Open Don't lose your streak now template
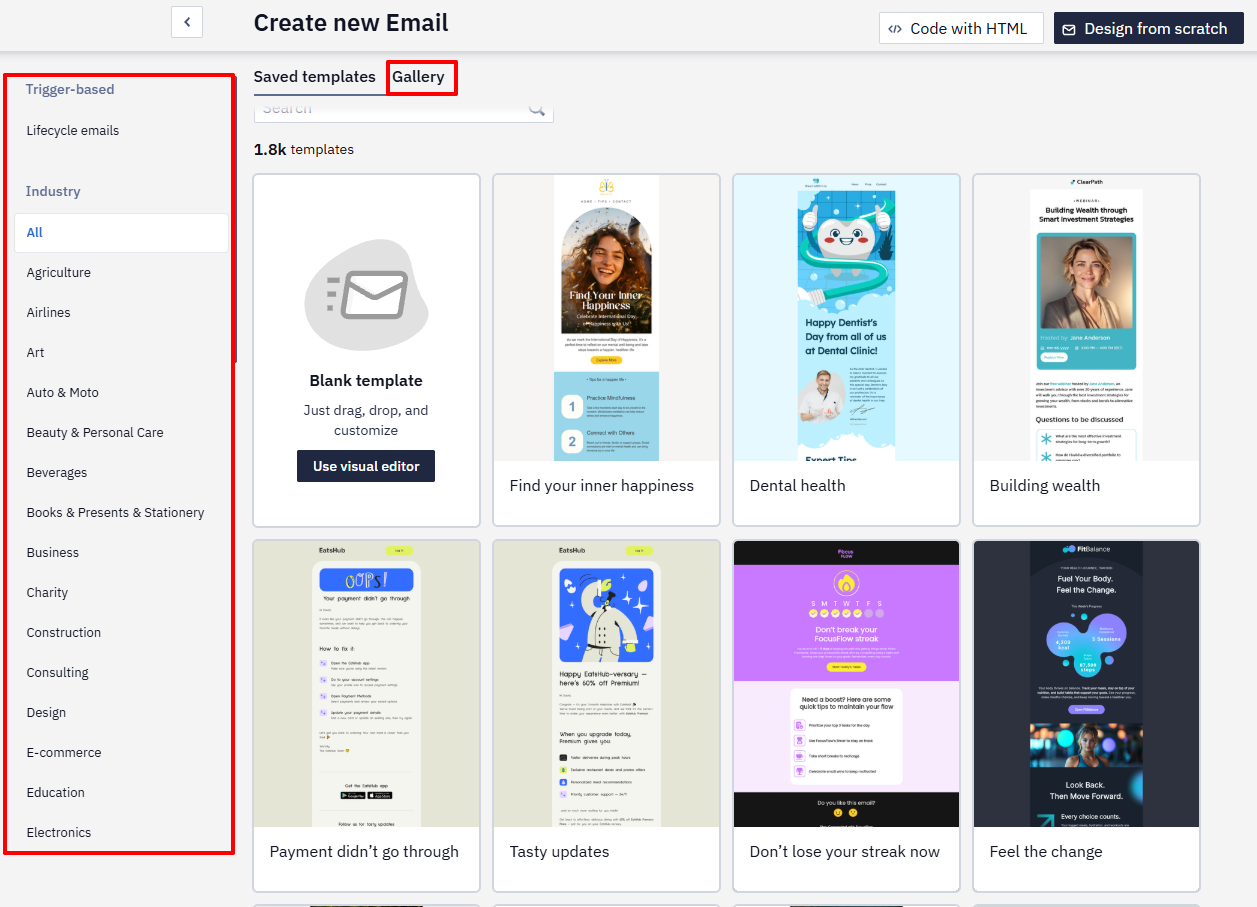Viewport: 1257px width, 907px height. (846, 716)
